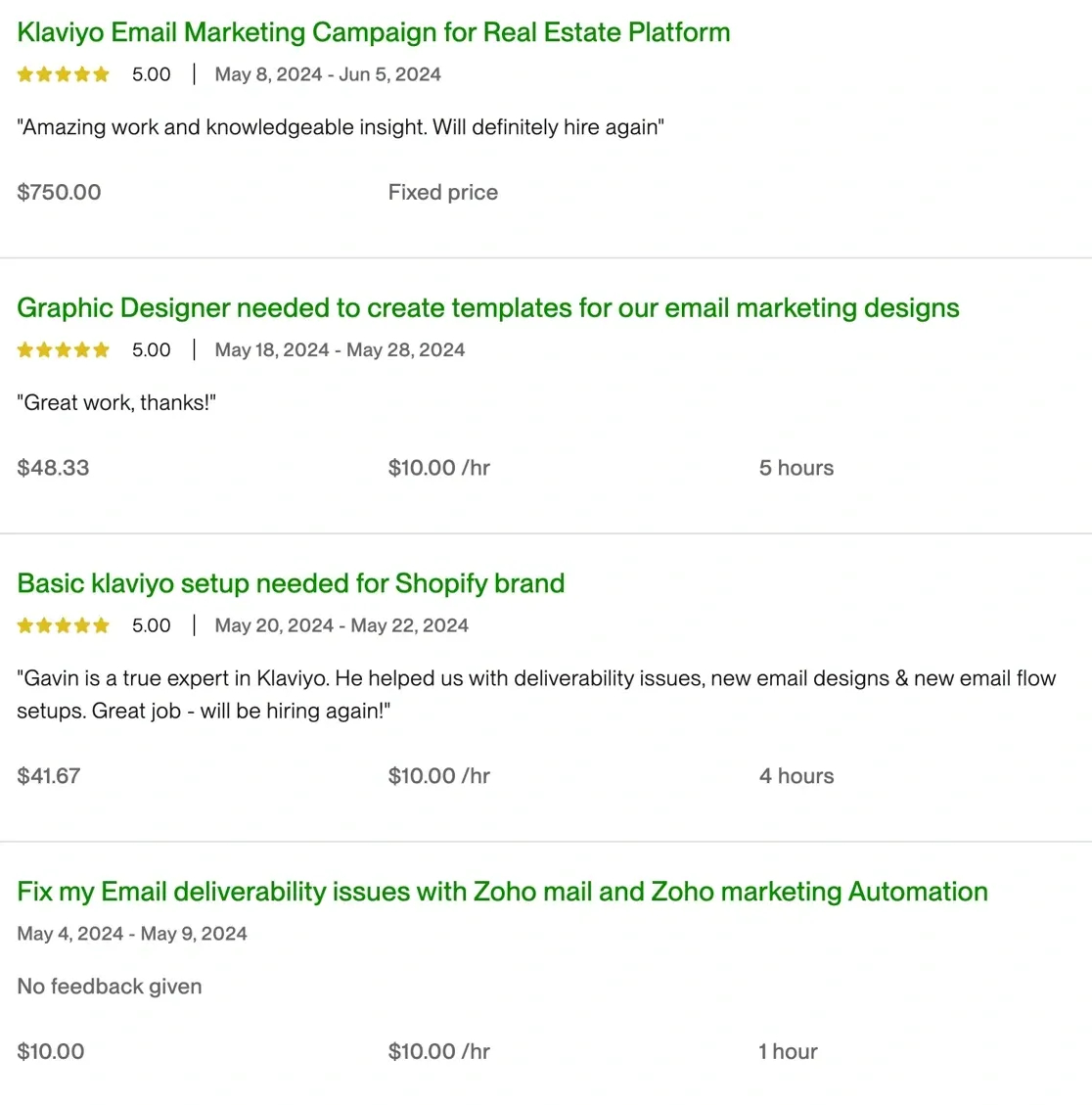Viewport: 1092px width, 1105px height.
Task: Click star rating of Klaviyo Real Estate job
Action: 64,74
